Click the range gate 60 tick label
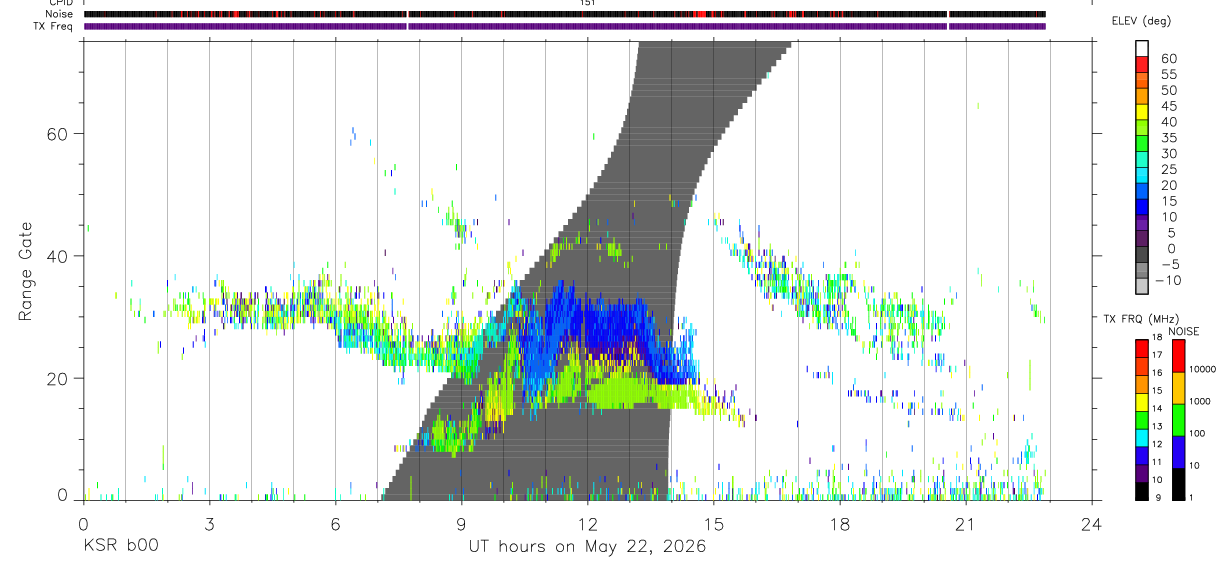The width and height of the screenshot is (1228, 567). coord(56,134)
